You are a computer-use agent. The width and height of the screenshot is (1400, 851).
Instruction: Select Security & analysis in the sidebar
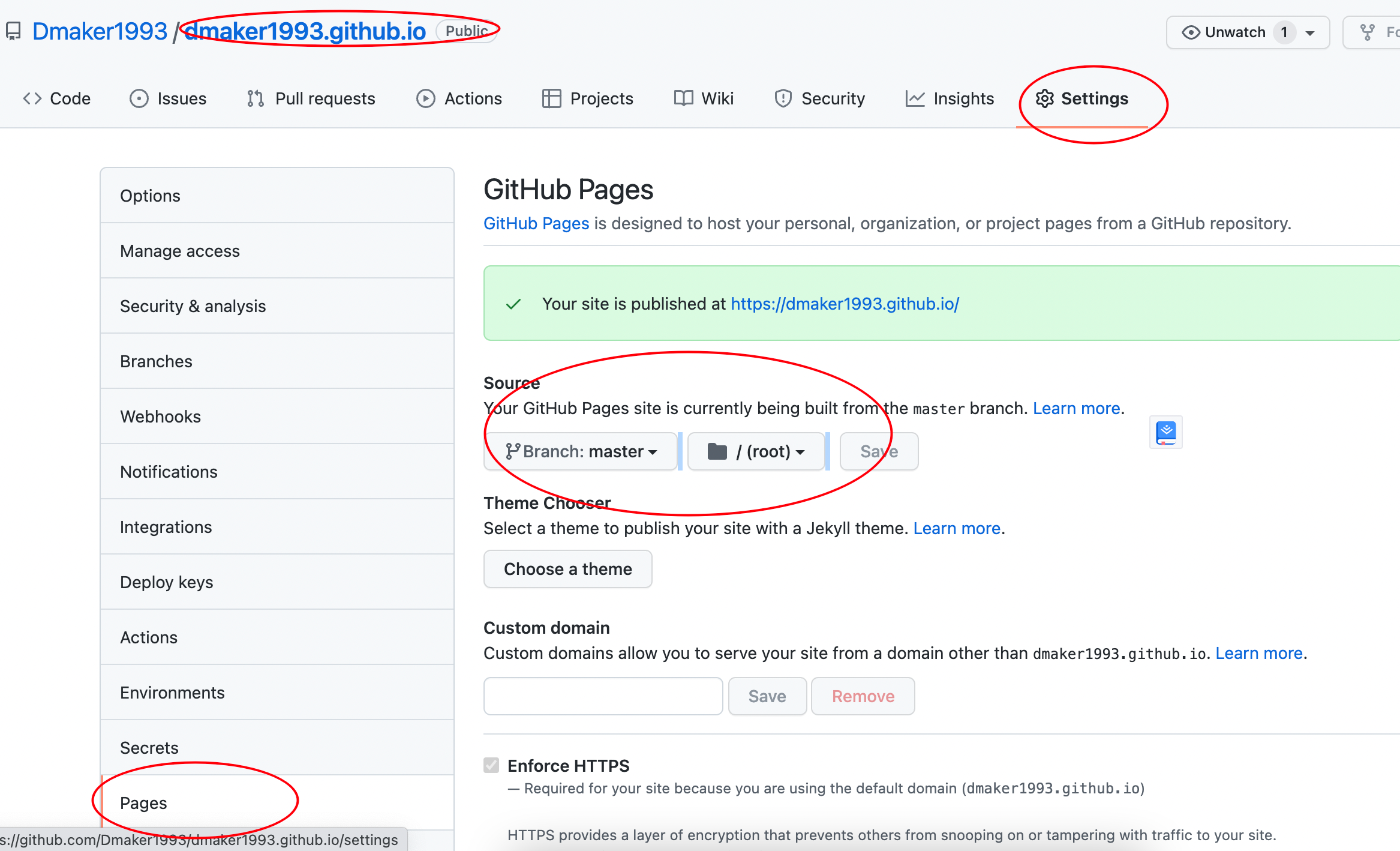click(277, 306)
